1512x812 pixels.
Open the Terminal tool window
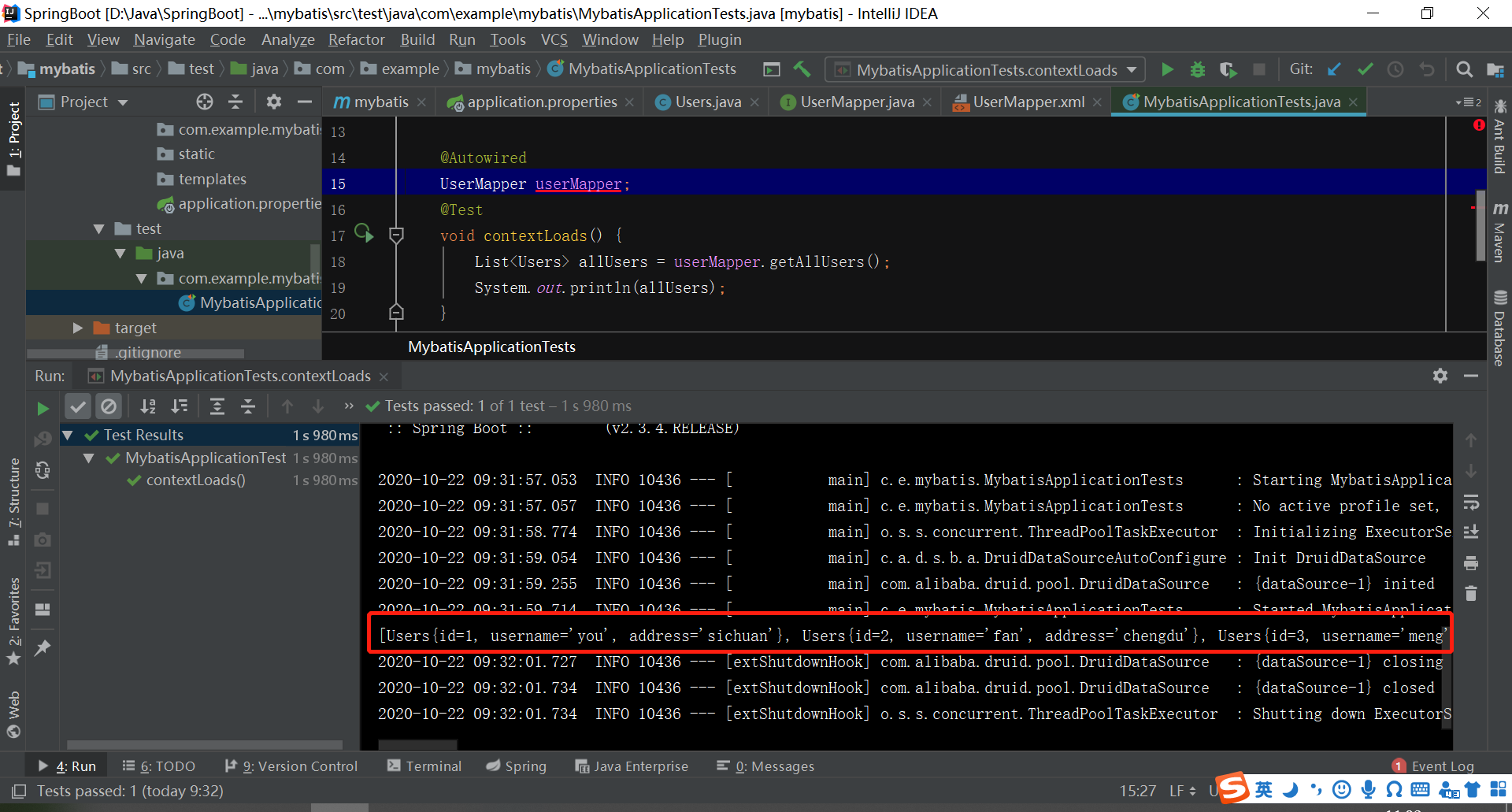[x=424, y=766]
